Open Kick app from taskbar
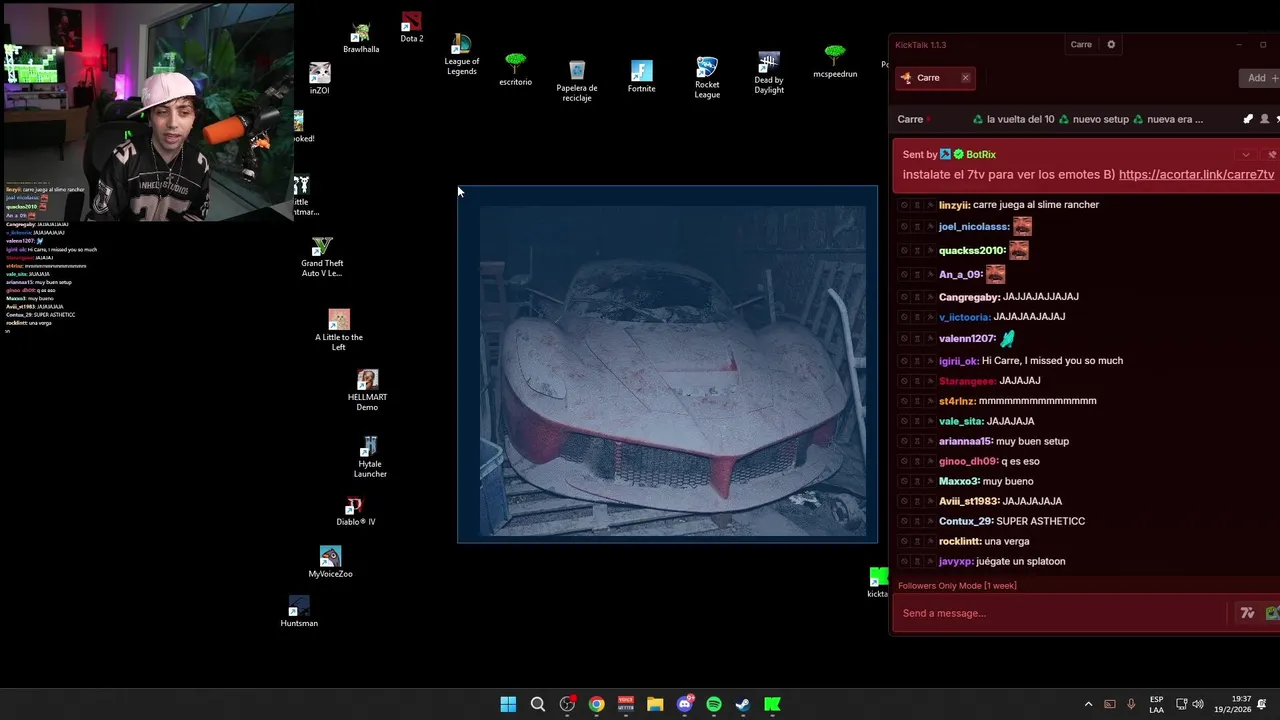Viewport: 1280px width, 720px height. click(x=772, y=704)
